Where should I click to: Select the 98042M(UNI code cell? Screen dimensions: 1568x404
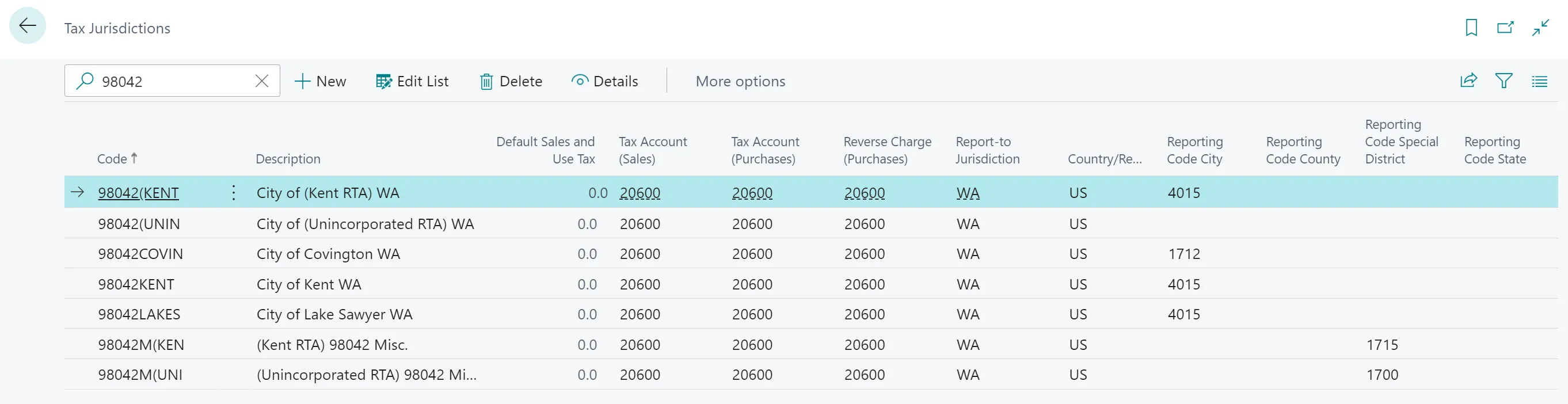tap(140, 374)
